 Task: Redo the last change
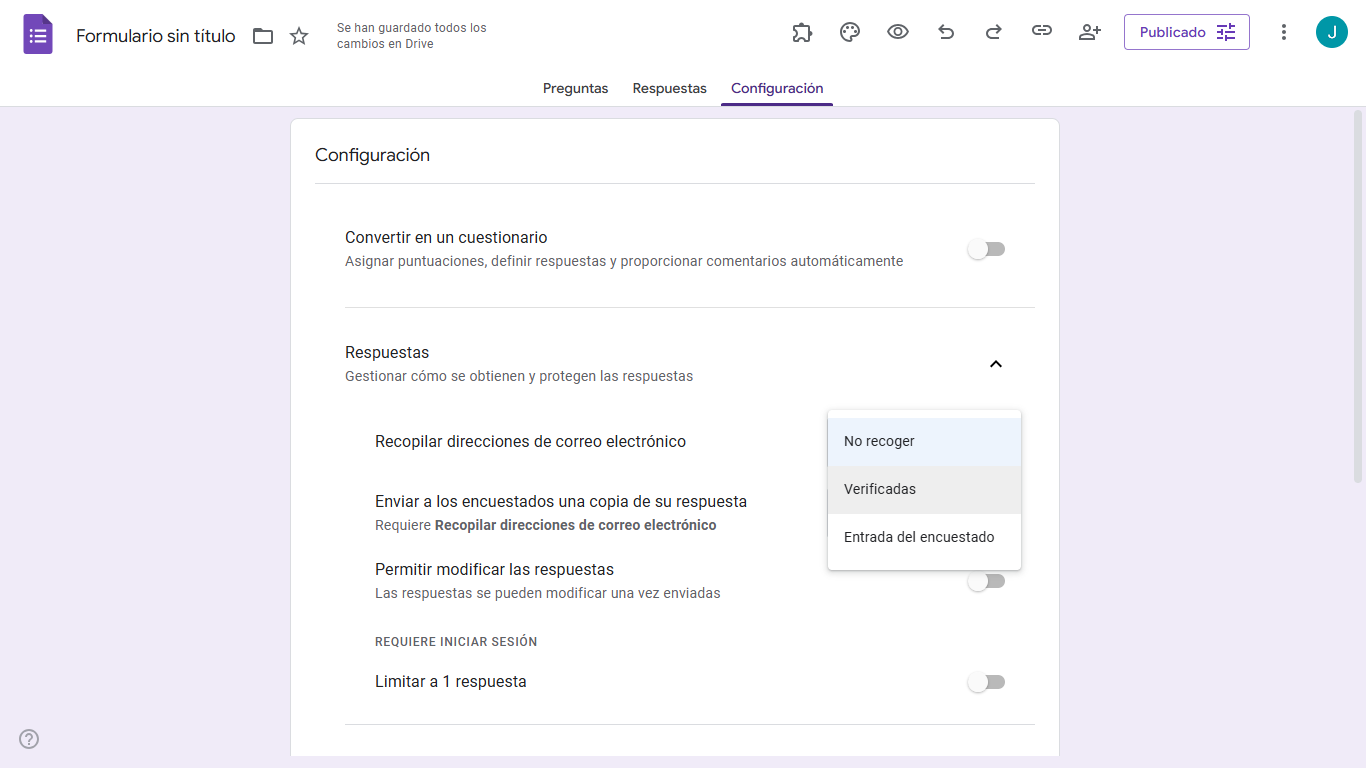[x=994, y=32]
